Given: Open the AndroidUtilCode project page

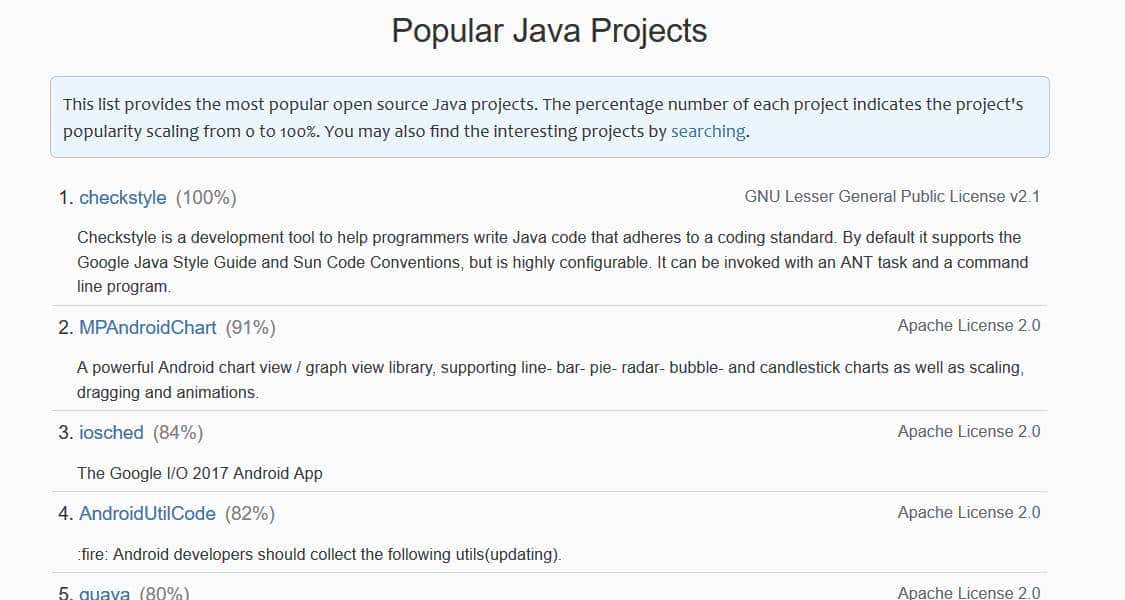Looking at the screenshot, I should (146, 513).
